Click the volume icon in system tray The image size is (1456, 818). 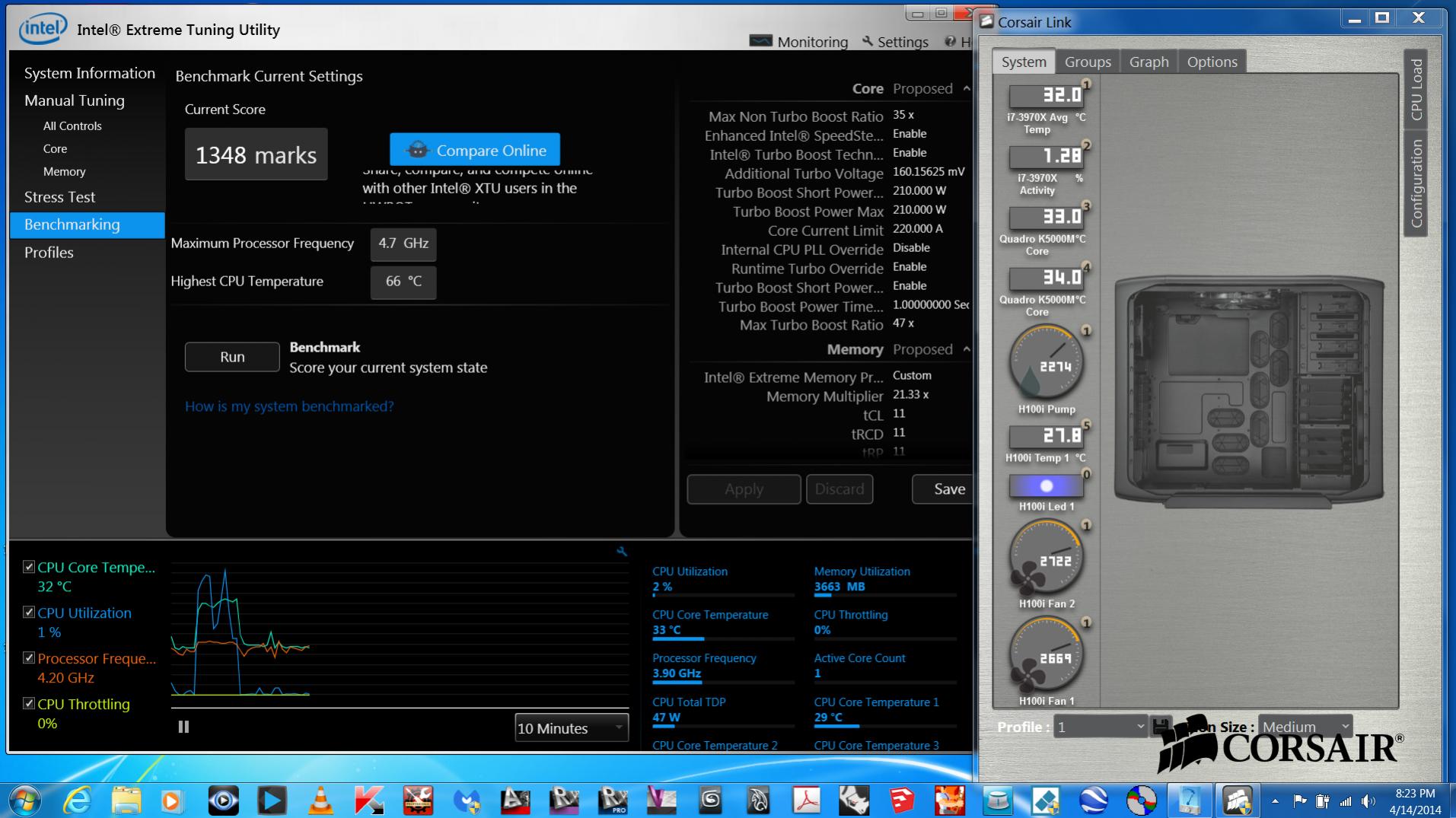click(x=1368, y=801)
